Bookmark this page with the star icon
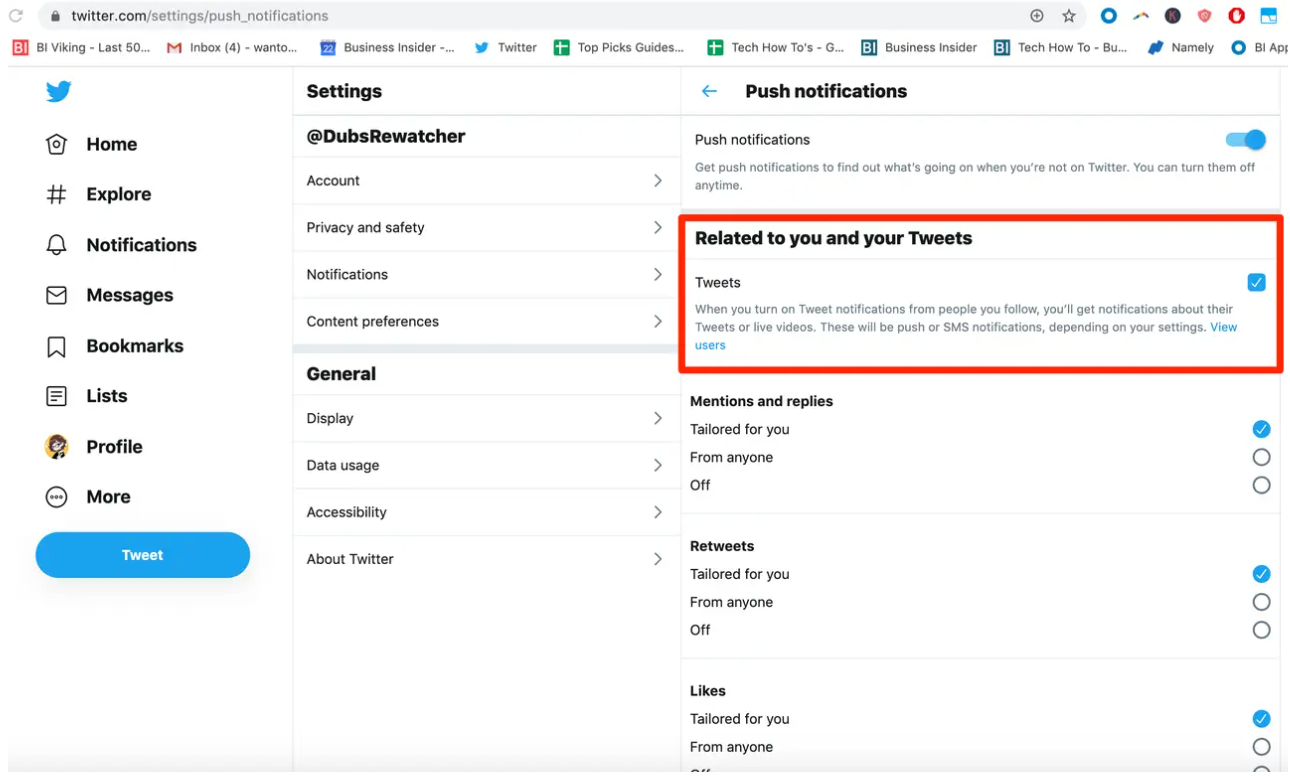 point(1069,16)
